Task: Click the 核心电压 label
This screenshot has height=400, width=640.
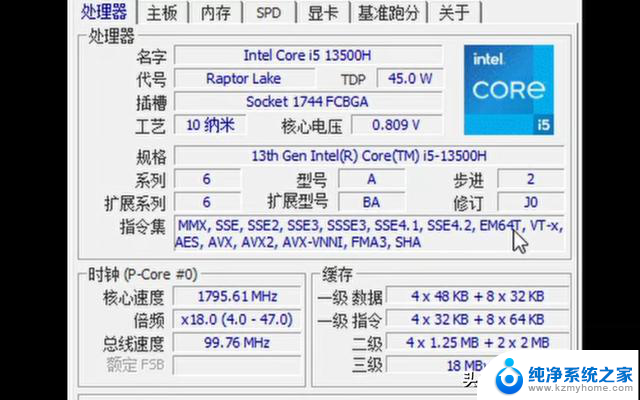Action: (x=311, y=127)
